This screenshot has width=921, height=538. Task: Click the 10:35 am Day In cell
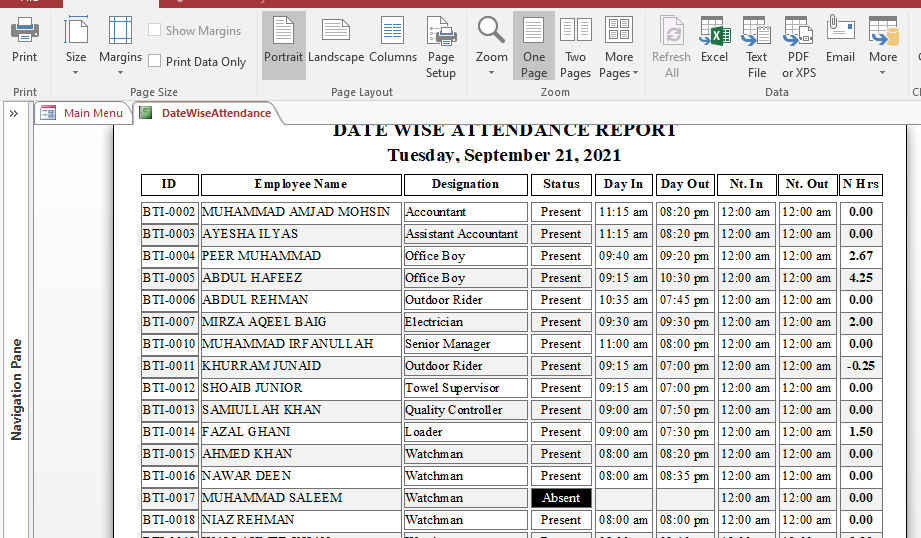click(623, 300)
